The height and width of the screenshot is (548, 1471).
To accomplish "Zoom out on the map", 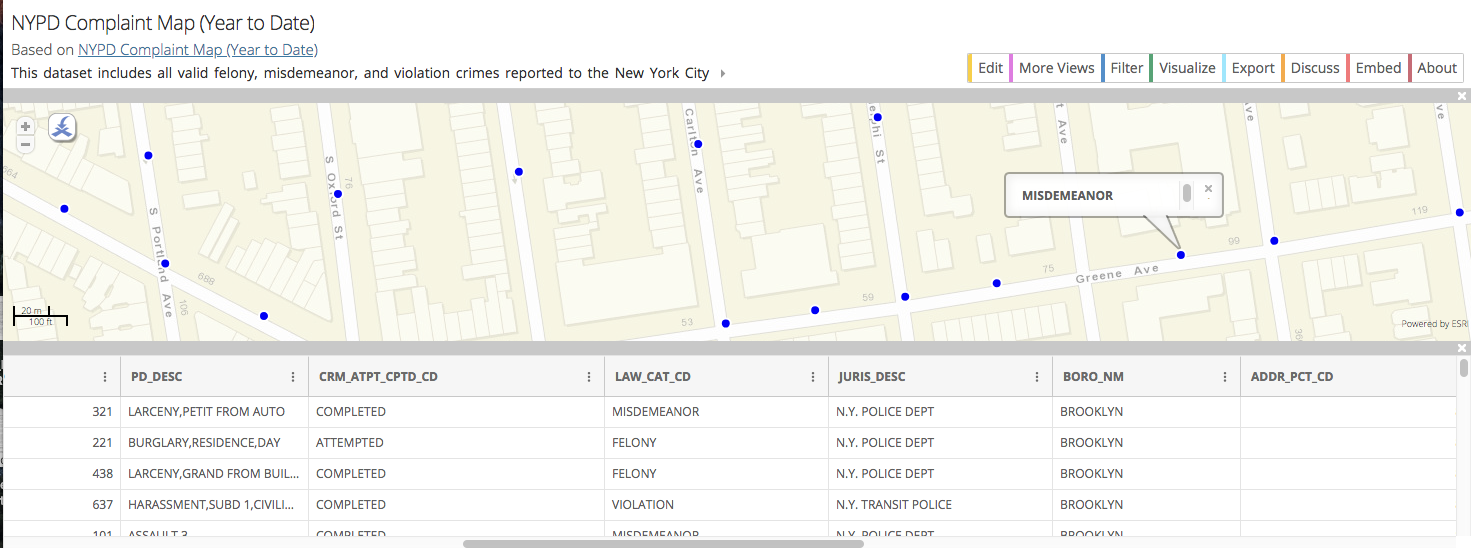I will pyautogui.click(x=26, y=144).
